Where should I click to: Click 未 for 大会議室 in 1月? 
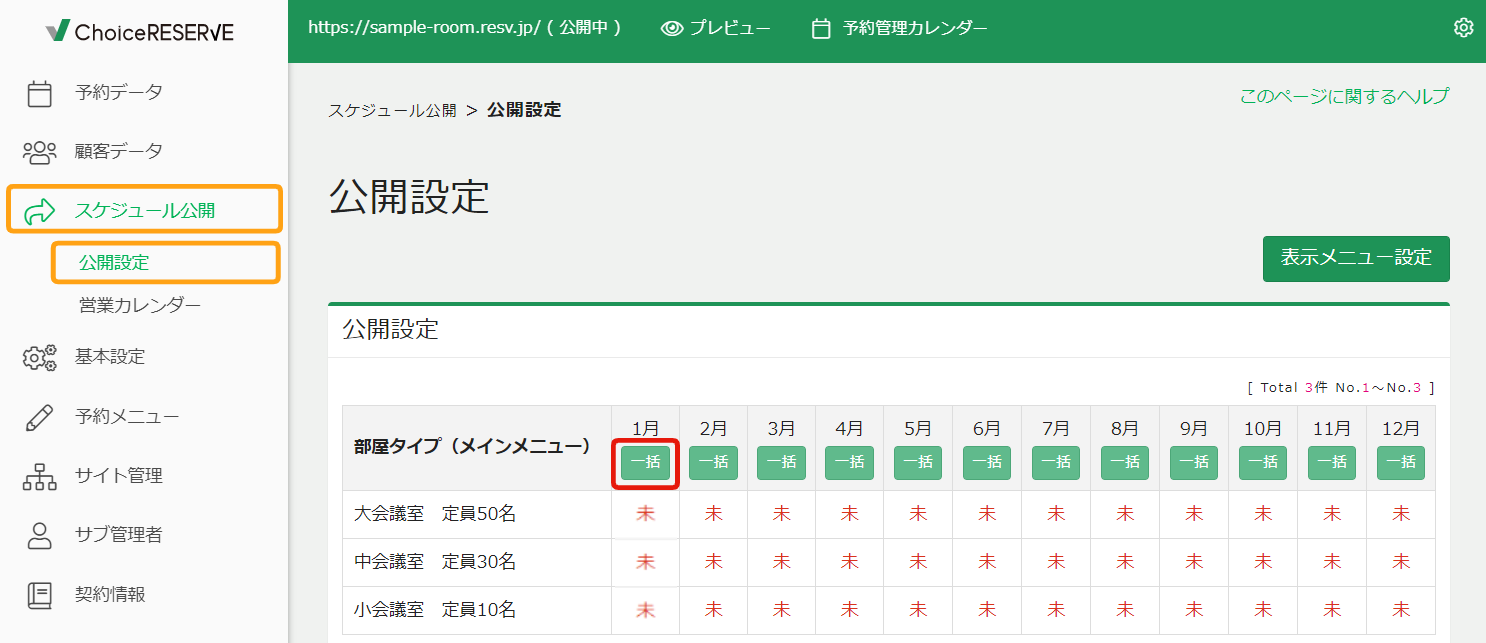645,514
